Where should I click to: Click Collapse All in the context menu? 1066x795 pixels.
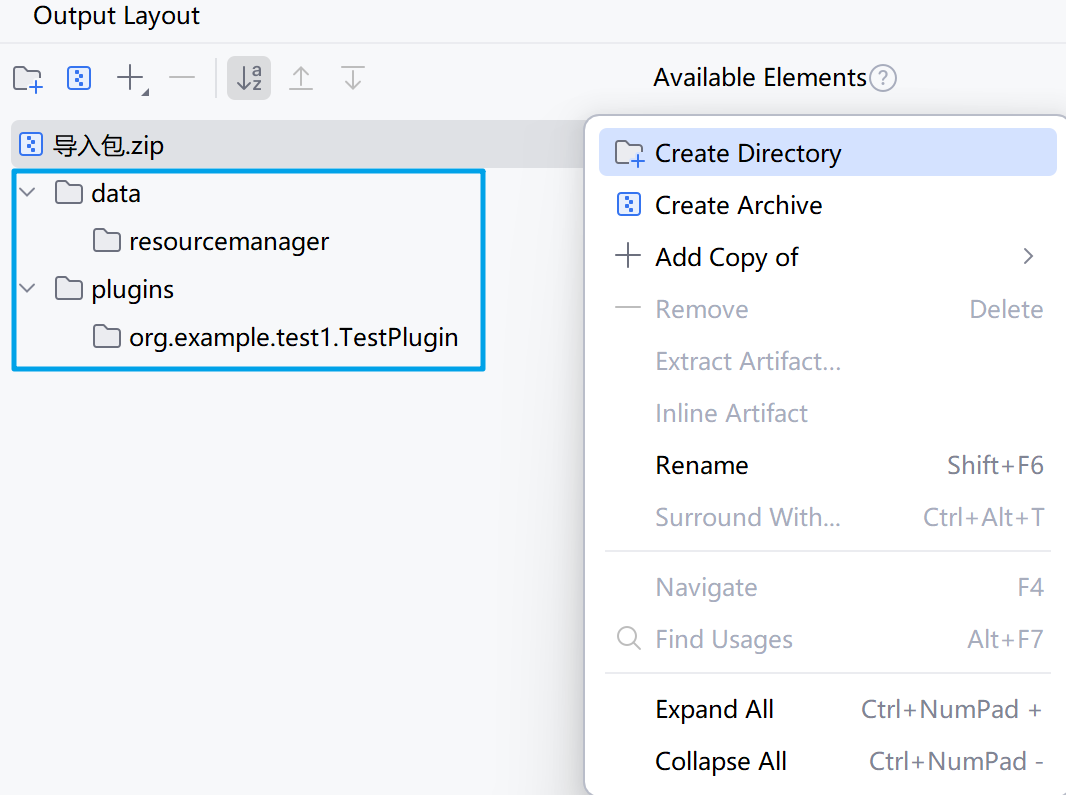(x=720, y=761)
